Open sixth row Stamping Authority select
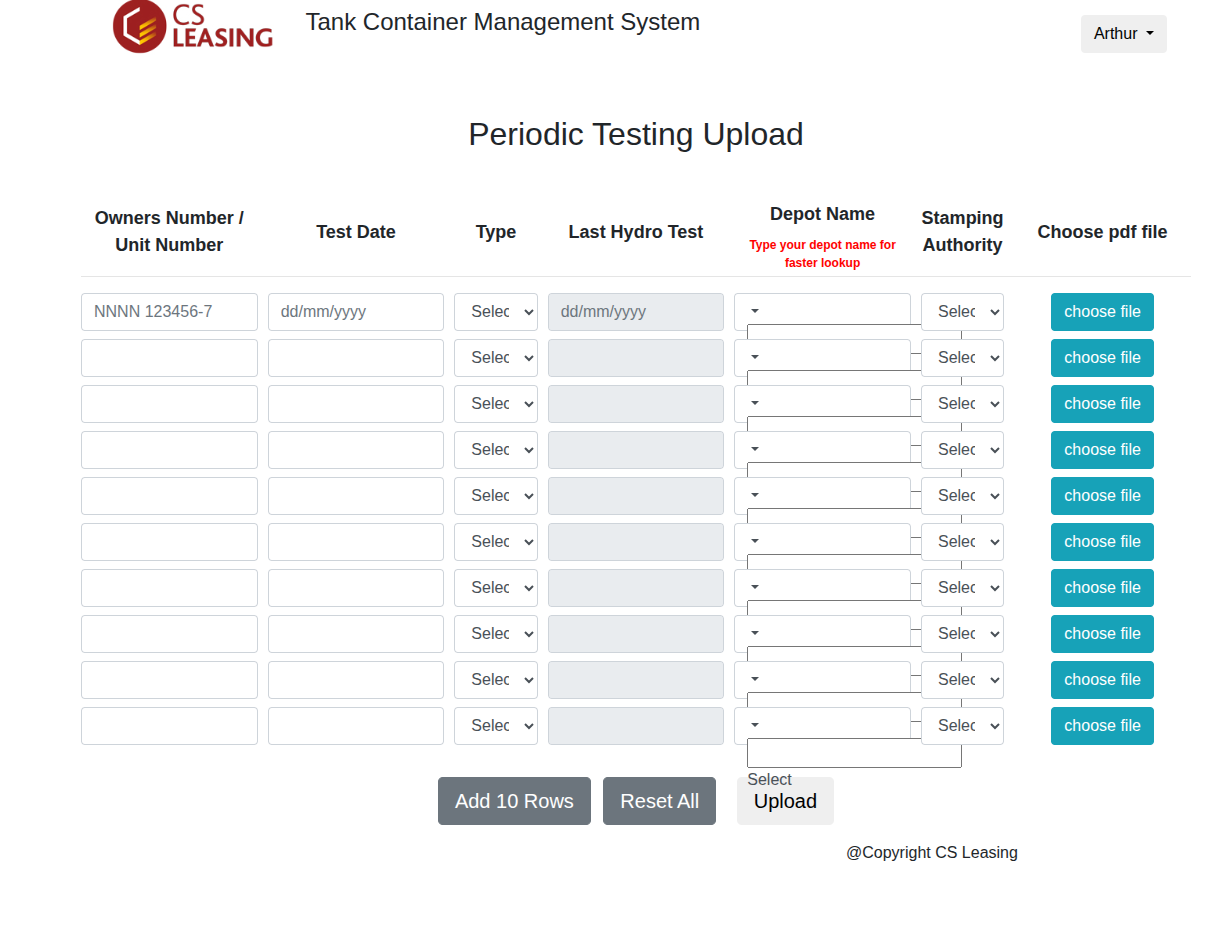Viewport: 1210px width, 933px height. pyautogui.click(x=962, y=542)
